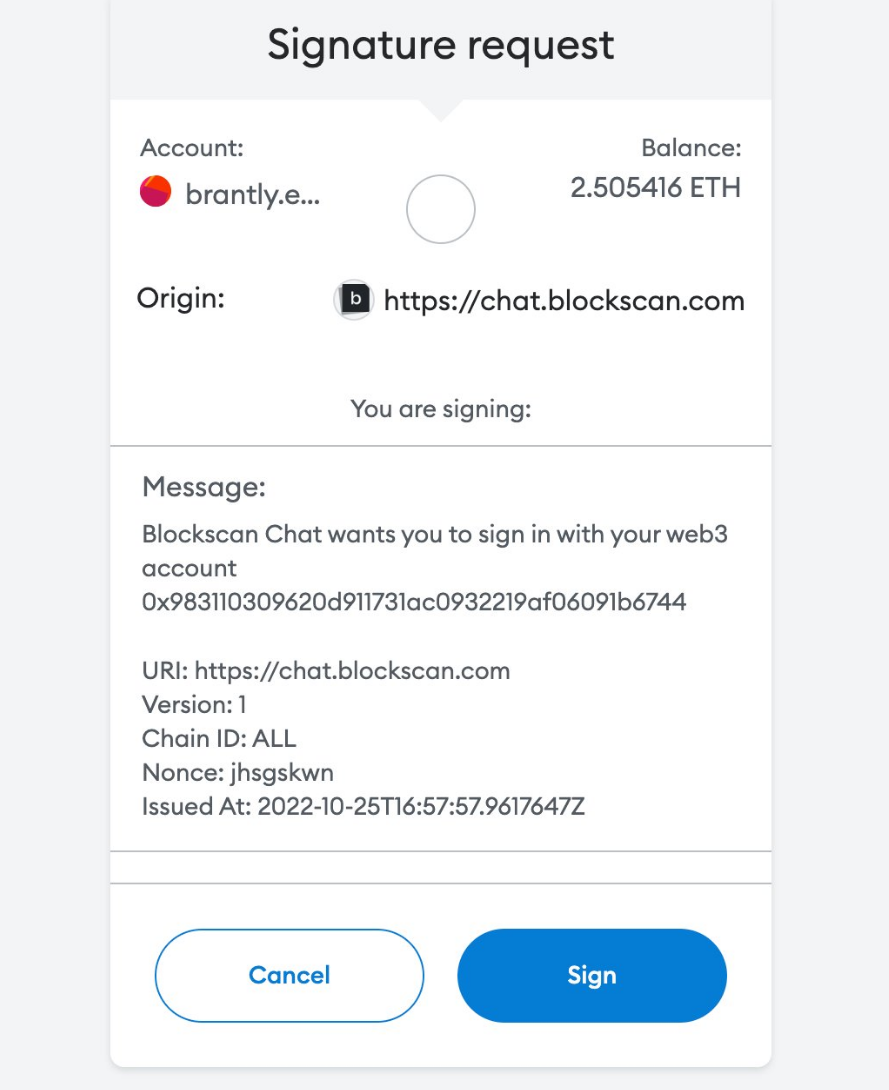Viewport: 889px width, 1090px height.
Task: Click the Blockscan 'b' origin icon
Action: [x=353, y=299]
